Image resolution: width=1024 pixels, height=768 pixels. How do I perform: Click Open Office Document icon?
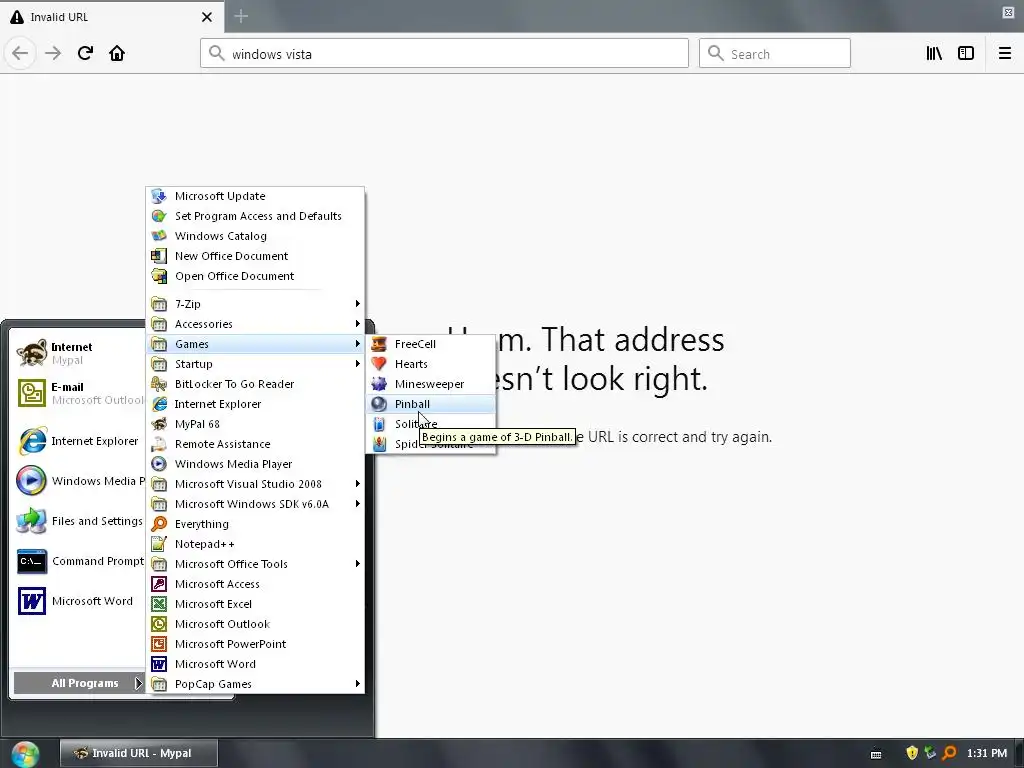(x=159, y=276)
